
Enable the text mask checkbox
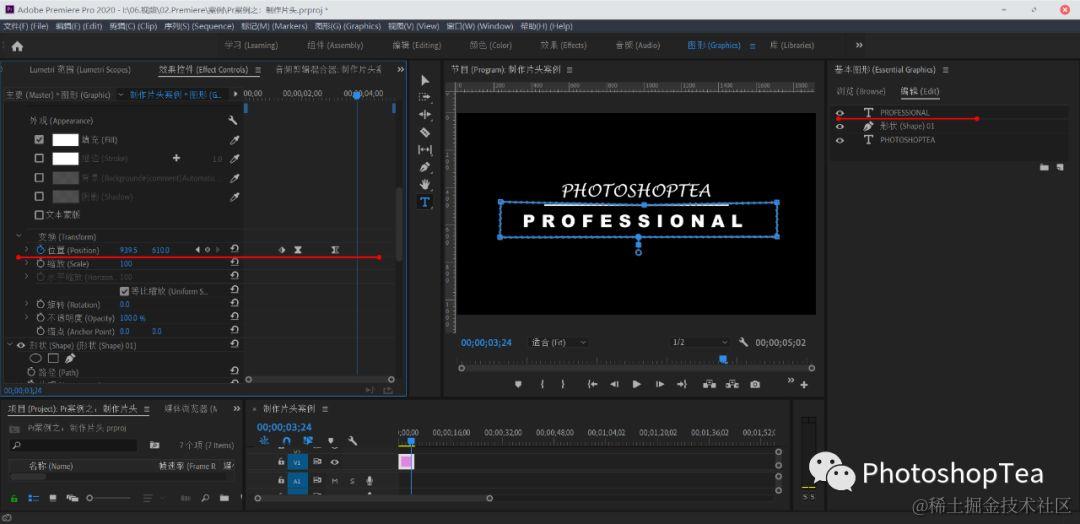pyautogui.click(x=39, y=215)
